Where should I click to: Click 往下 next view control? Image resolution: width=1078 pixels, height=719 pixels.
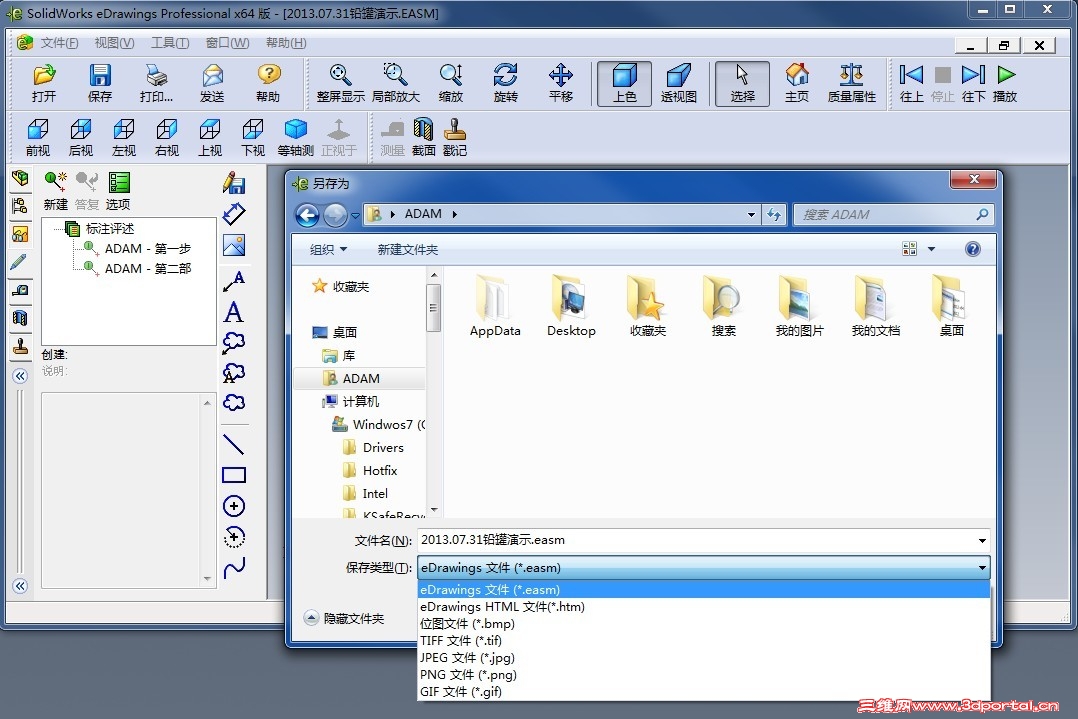point(974,82)
